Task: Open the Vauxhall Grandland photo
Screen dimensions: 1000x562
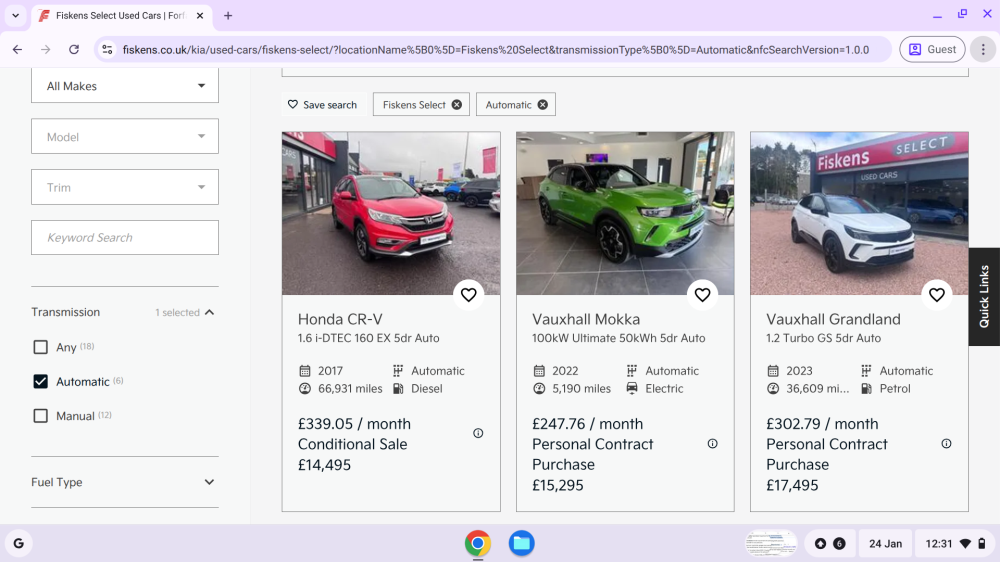Action: click(859, 213)
